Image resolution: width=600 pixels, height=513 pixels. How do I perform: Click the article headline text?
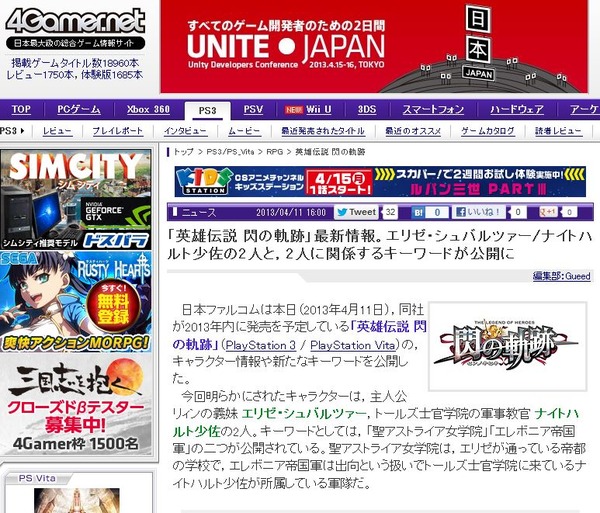(379, 244)
